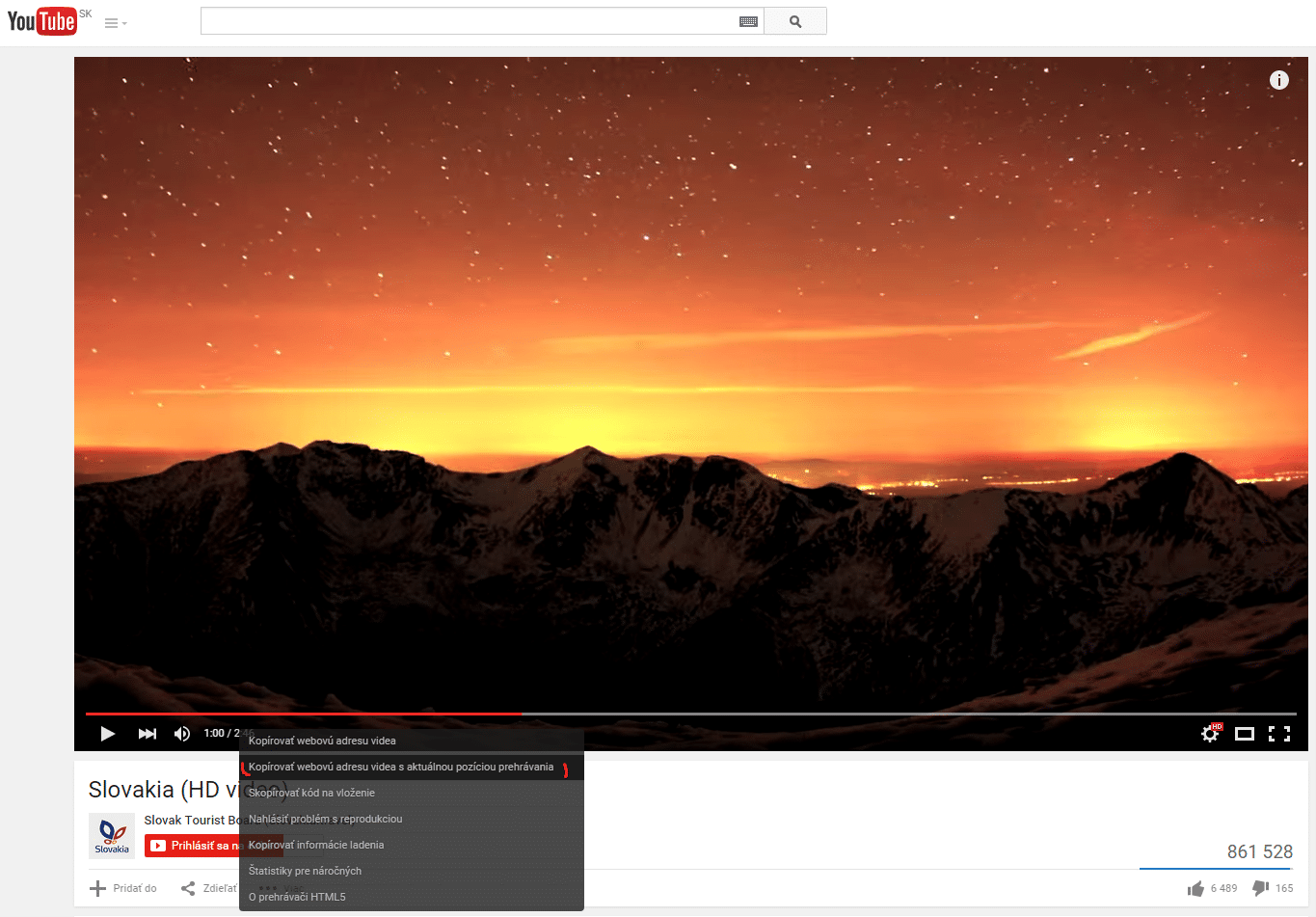
Task: Skip to the next video
Action: click(147, 734)
